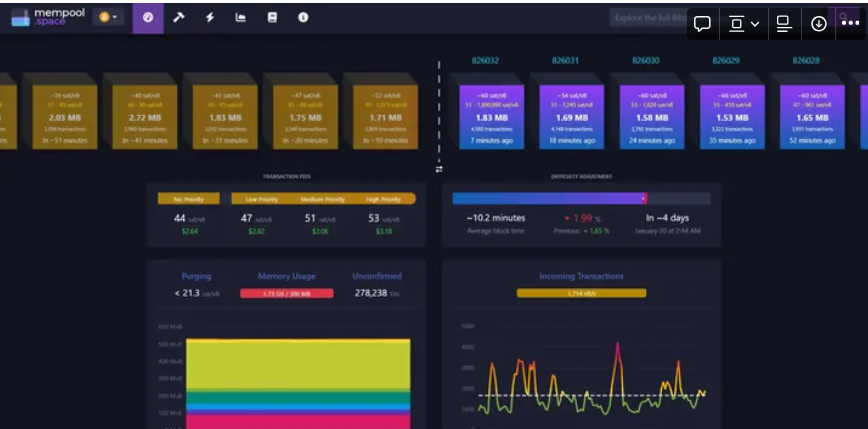868x429 pixels.
Task: Open block height link 826030
Action: 645,61
